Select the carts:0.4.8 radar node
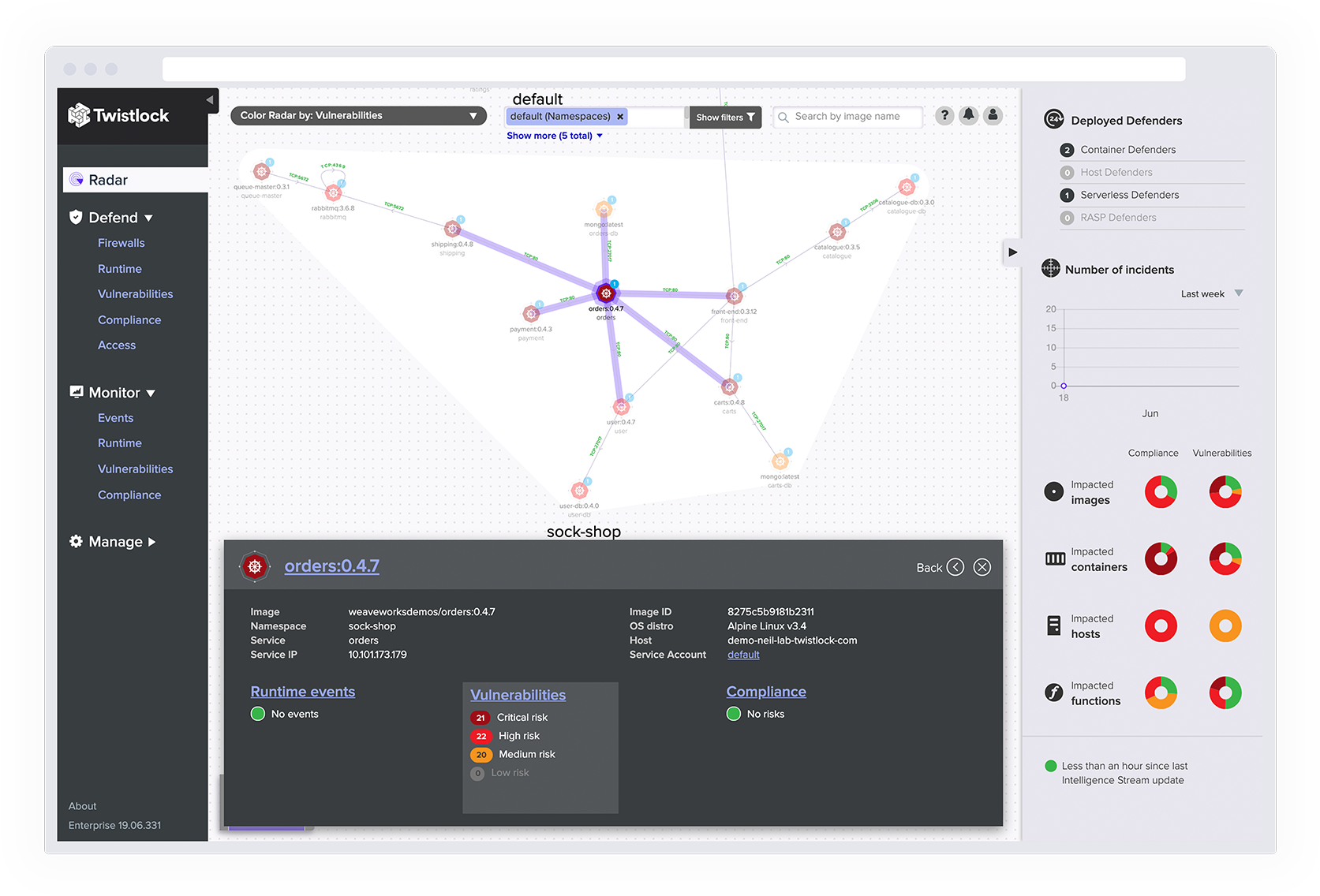Screen dimensions: 1320x896 [729, 386]
